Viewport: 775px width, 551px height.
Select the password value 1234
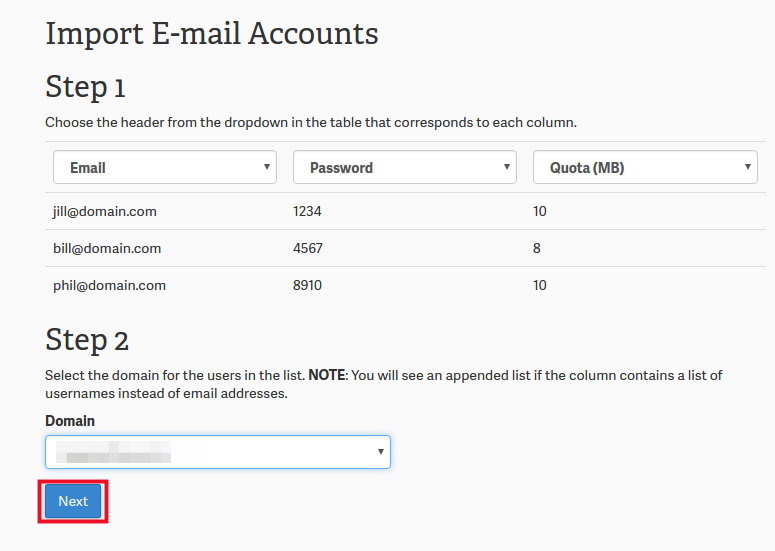click(x=308, y=212)
